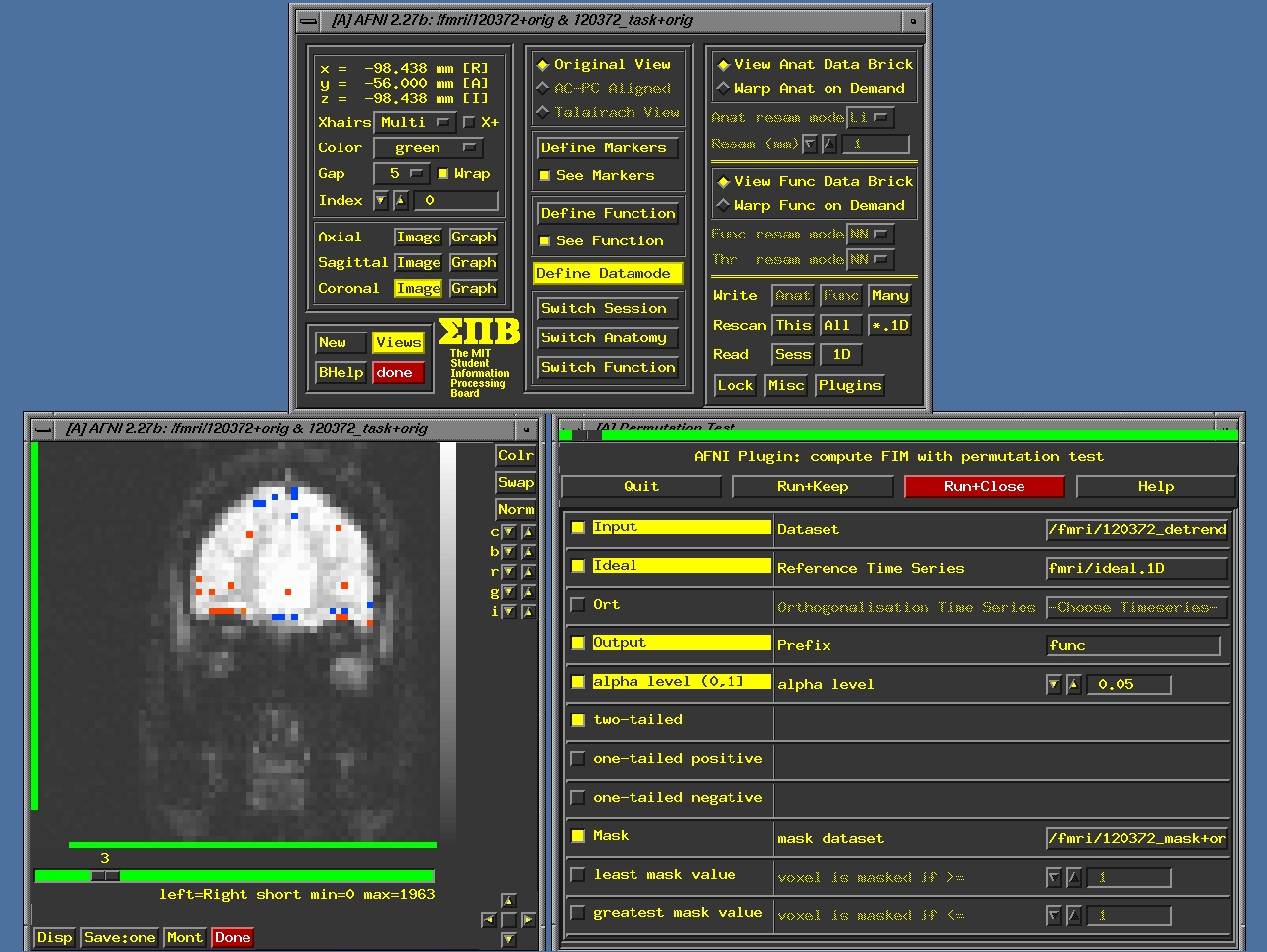1267x952 pixels.
Task: Toggle the Wrap checkbox
Action: tap(443, 174)
